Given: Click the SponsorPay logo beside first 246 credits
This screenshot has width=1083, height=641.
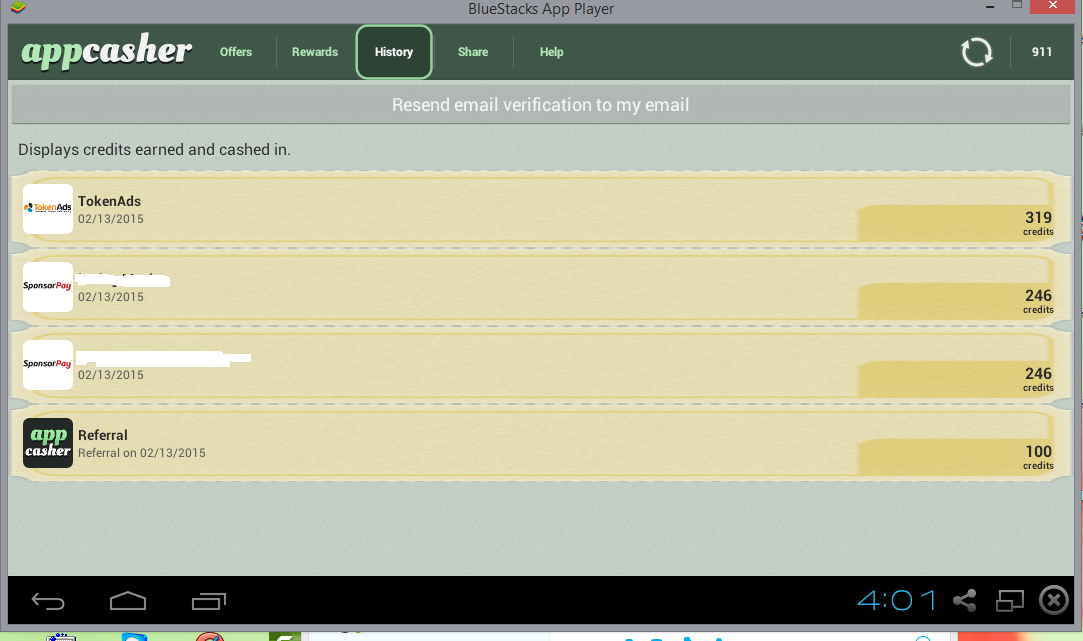Looking at the screenshot, I should 48,287.
